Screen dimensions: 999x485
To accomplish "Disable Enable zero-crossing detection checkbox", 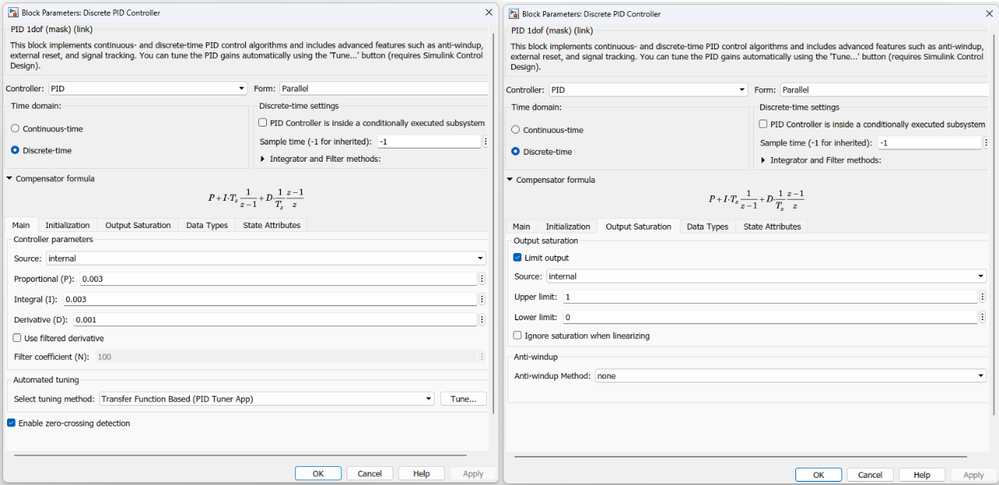I will coord(11,423).
